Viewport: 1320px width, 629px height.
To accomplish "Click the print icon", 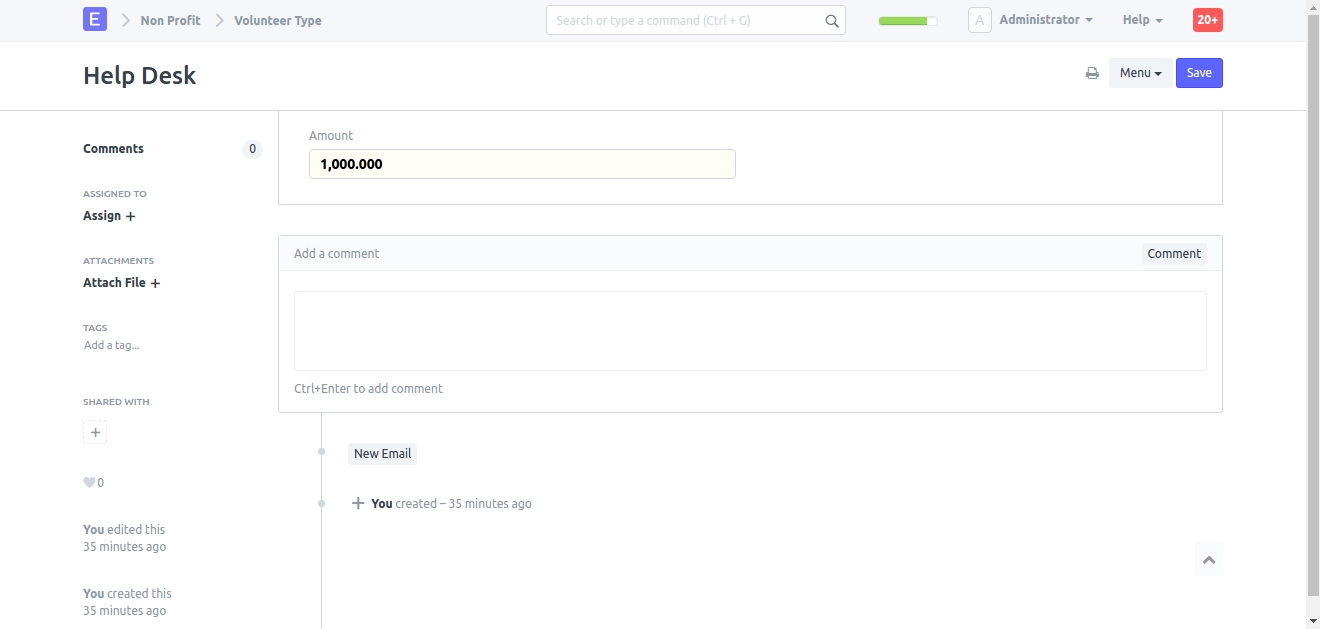I will click(1092, 73).
